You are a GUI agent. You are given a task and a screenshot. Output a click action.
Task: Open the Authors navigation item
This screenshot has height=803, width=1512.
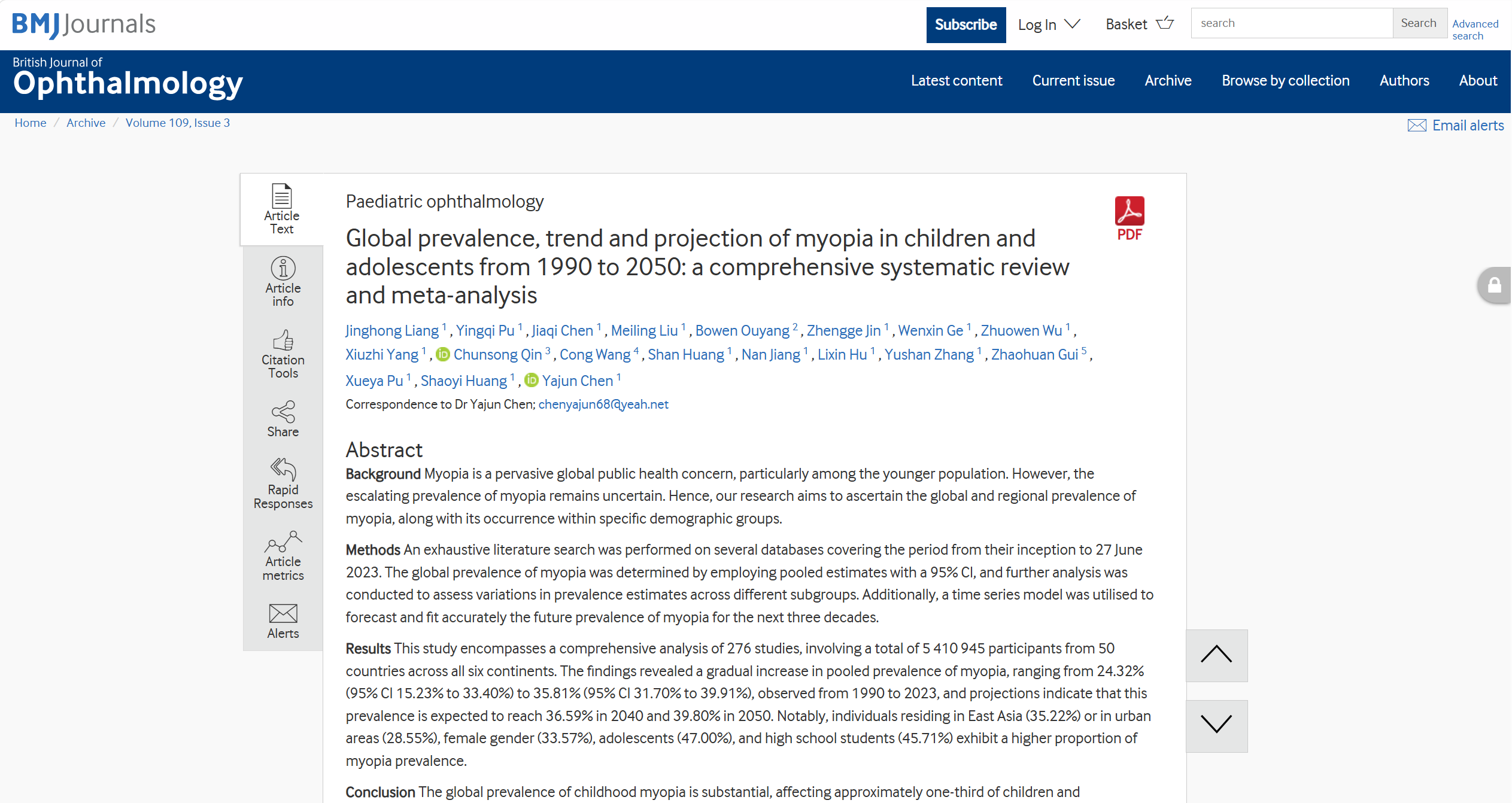click(x=1404, y=81)
